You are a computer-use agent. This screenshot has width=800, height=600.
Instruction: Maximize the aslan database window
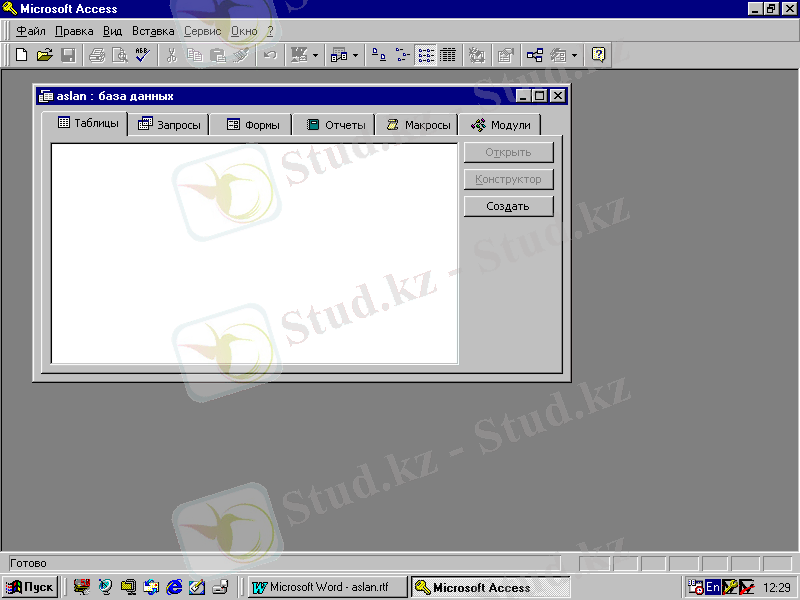(x=540, y=95)
